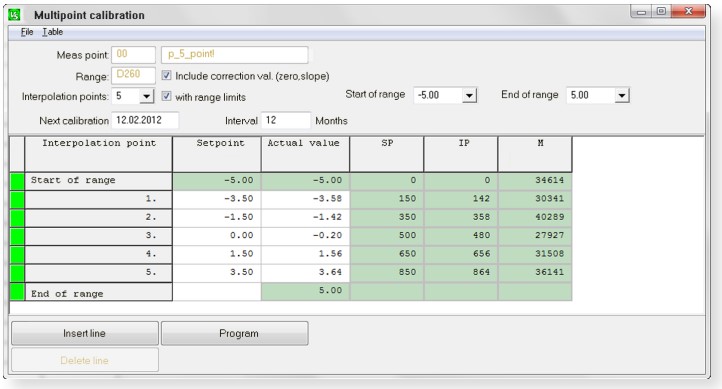Click the Insert line button
722x389 pixels.
tap(85, 333)
